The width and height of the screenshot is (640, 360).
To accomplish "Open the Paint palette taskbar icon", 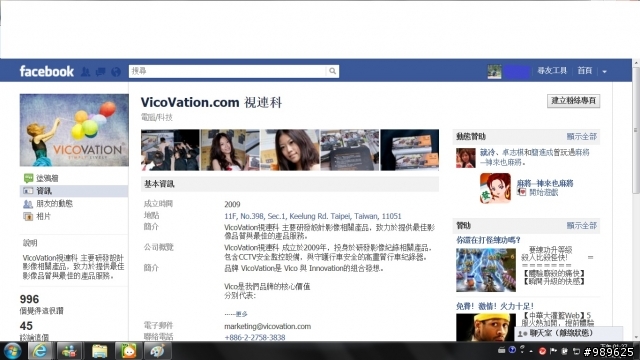I will tap(158, 351).
